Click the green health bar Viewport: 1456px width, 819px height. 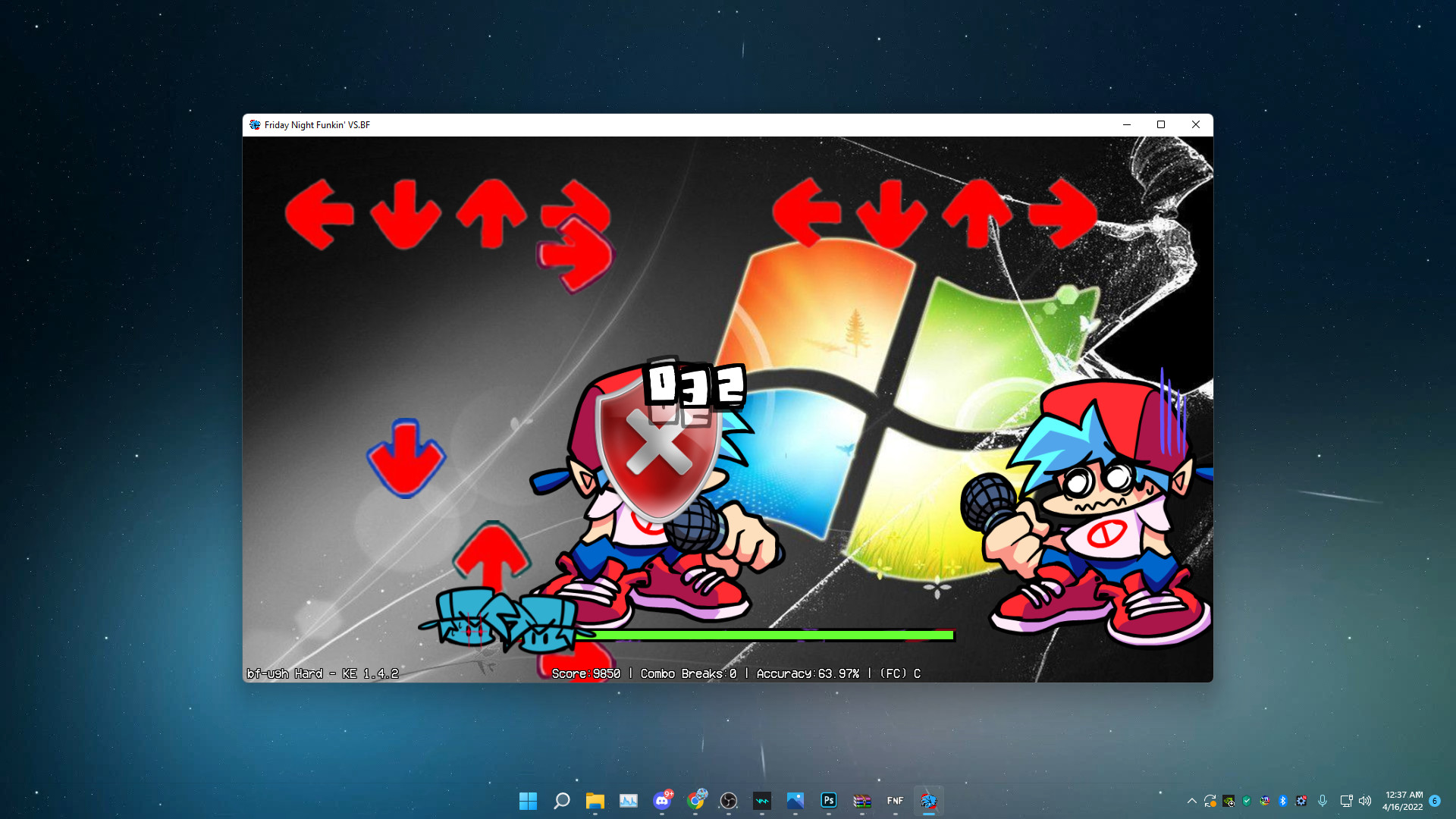(x=764, y=635)
